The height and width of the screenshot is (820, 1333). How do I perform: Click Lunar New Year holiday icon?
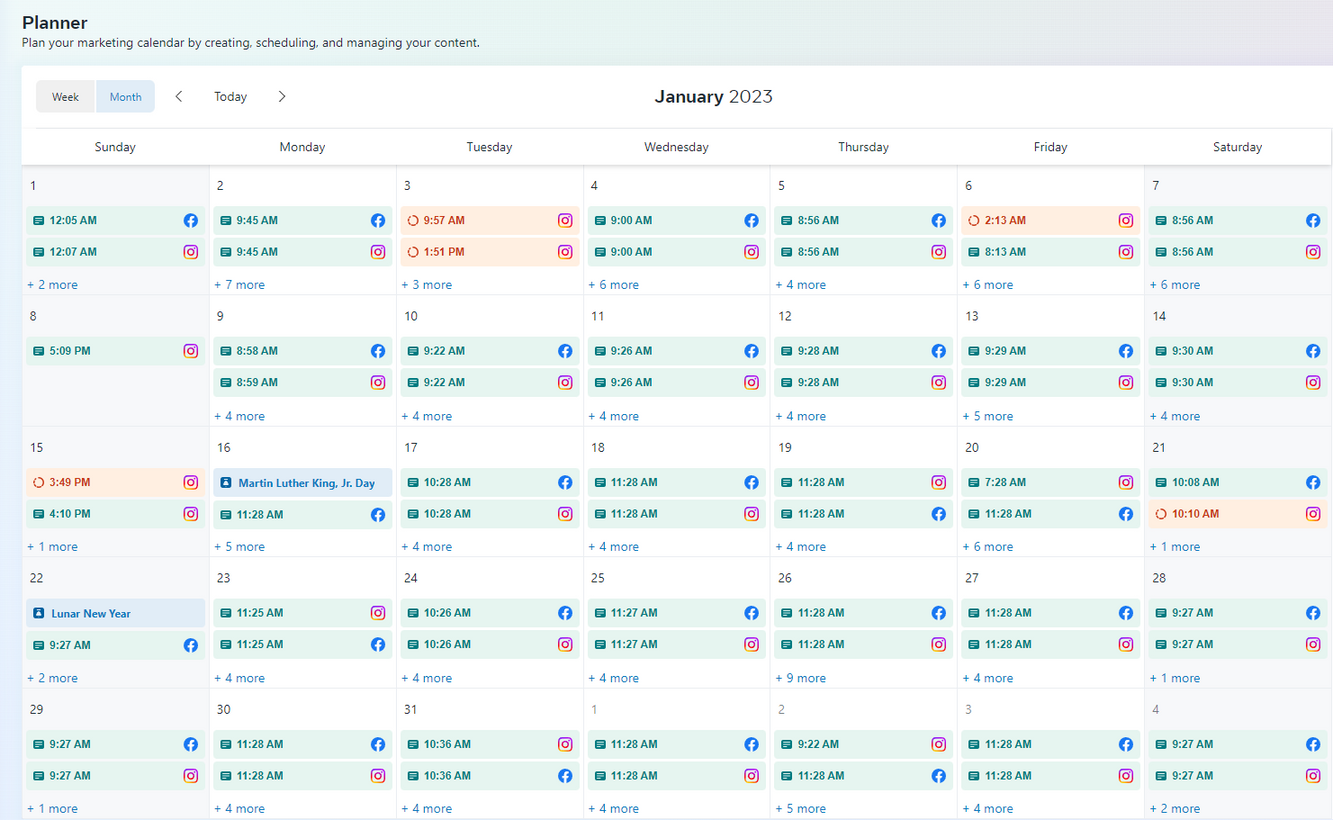39,614
